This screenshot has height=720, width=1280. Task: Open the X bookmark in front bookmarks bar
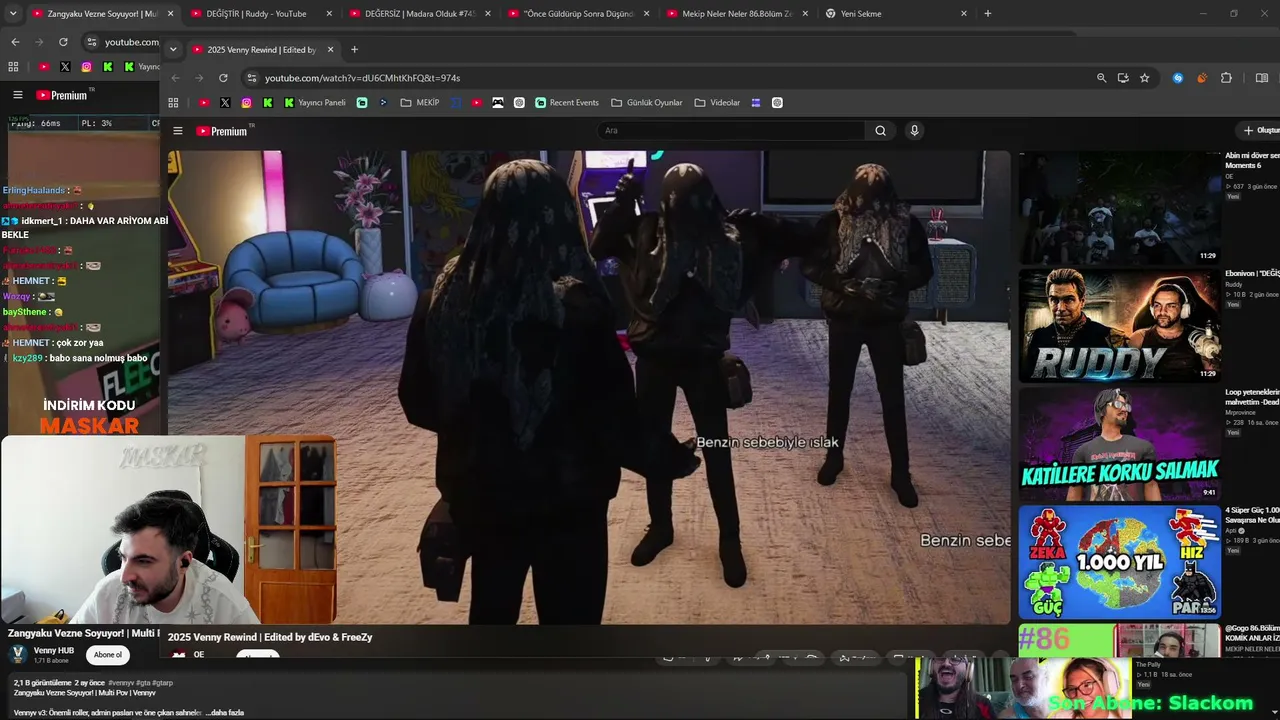point(225,103)
